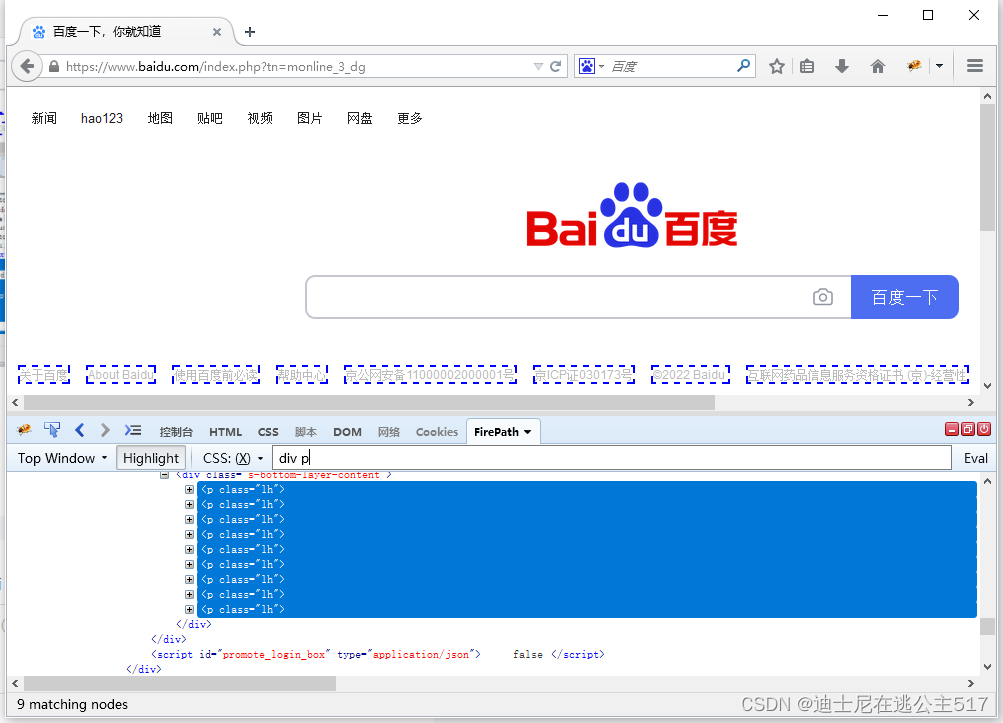Click the browser back arrow button
Viewport: 1003px width, 723px height.
(x=27, y=67)
